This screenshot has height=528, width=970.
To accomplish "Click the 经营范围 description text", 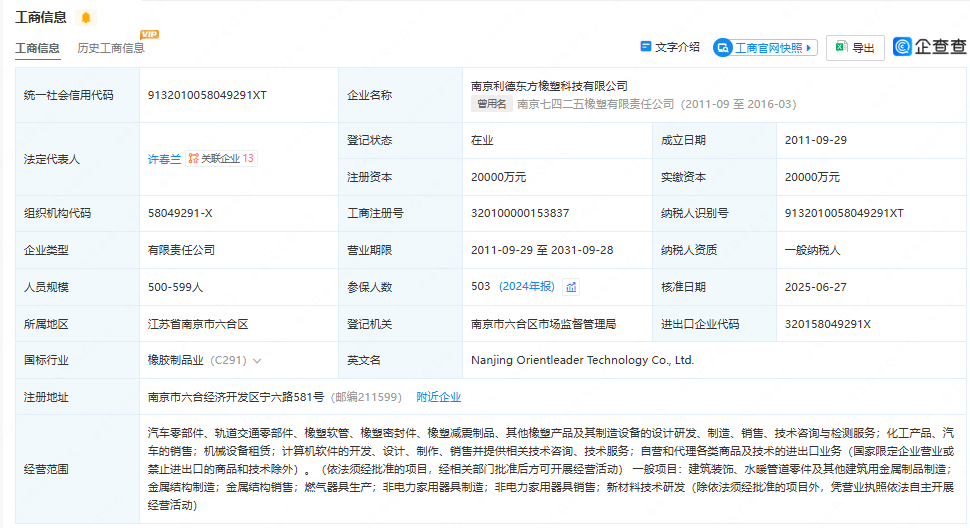I will click(551, 469).
